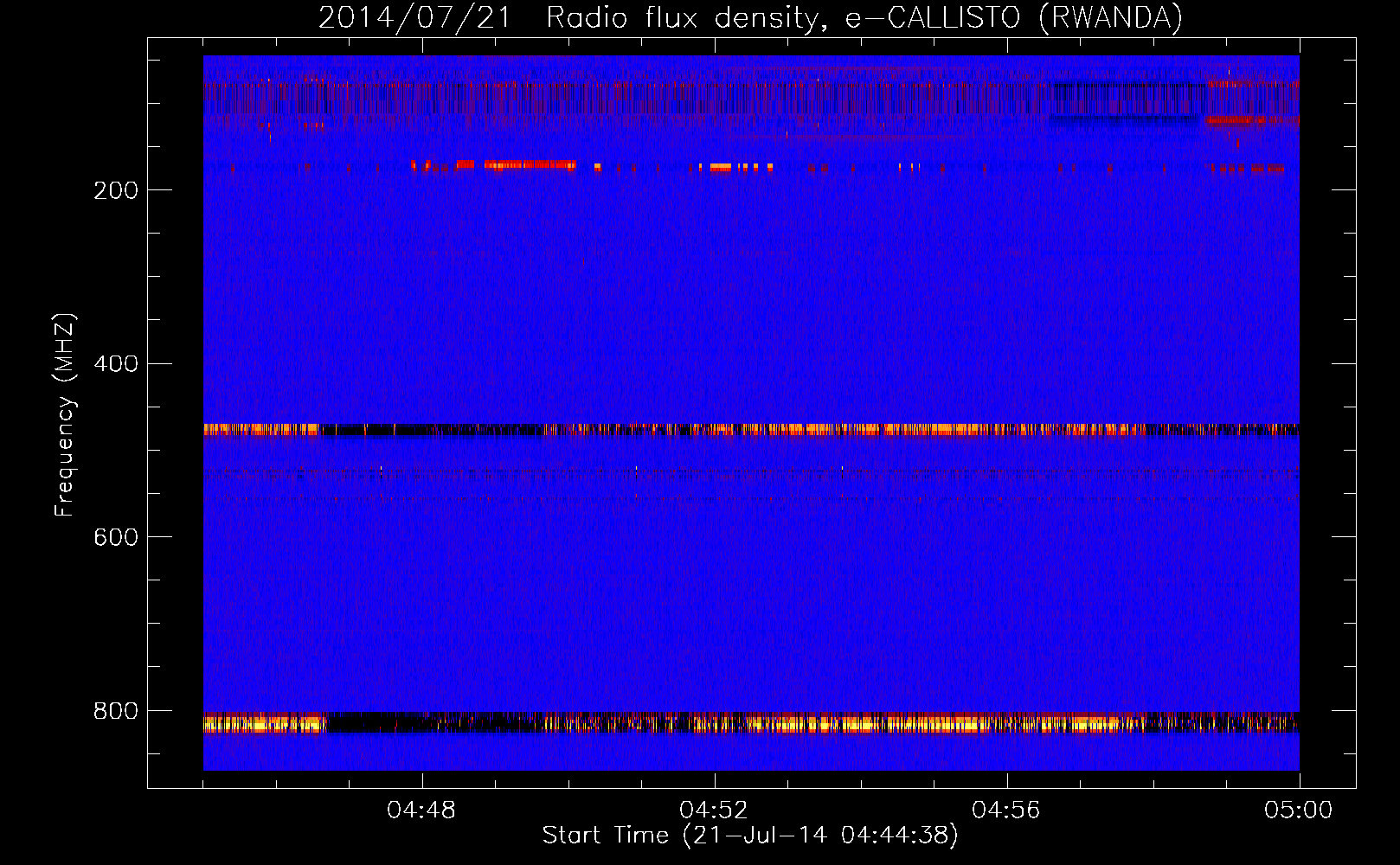Select the 600 frequency tick label
The image size is (1400, 865).
point(116,537)
